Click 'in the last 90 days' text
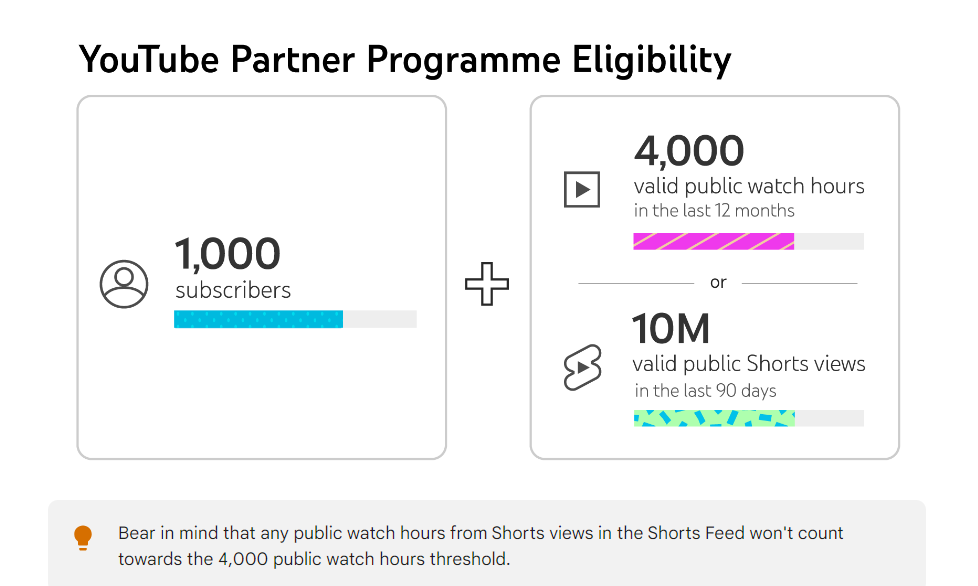 tap(705, 391)
